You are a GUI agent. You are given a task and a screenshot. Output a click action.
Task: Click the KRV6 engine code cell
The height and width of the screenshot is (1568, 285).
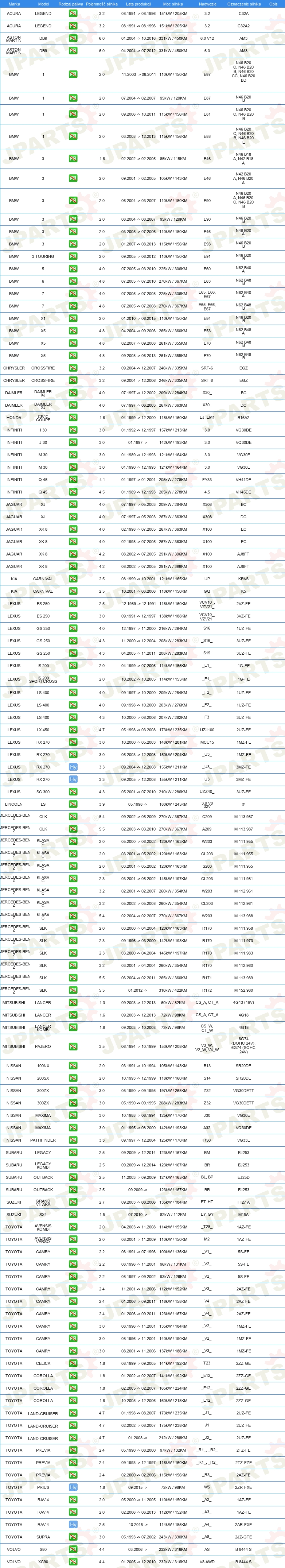pyautogui.click(x=244, y=579)
